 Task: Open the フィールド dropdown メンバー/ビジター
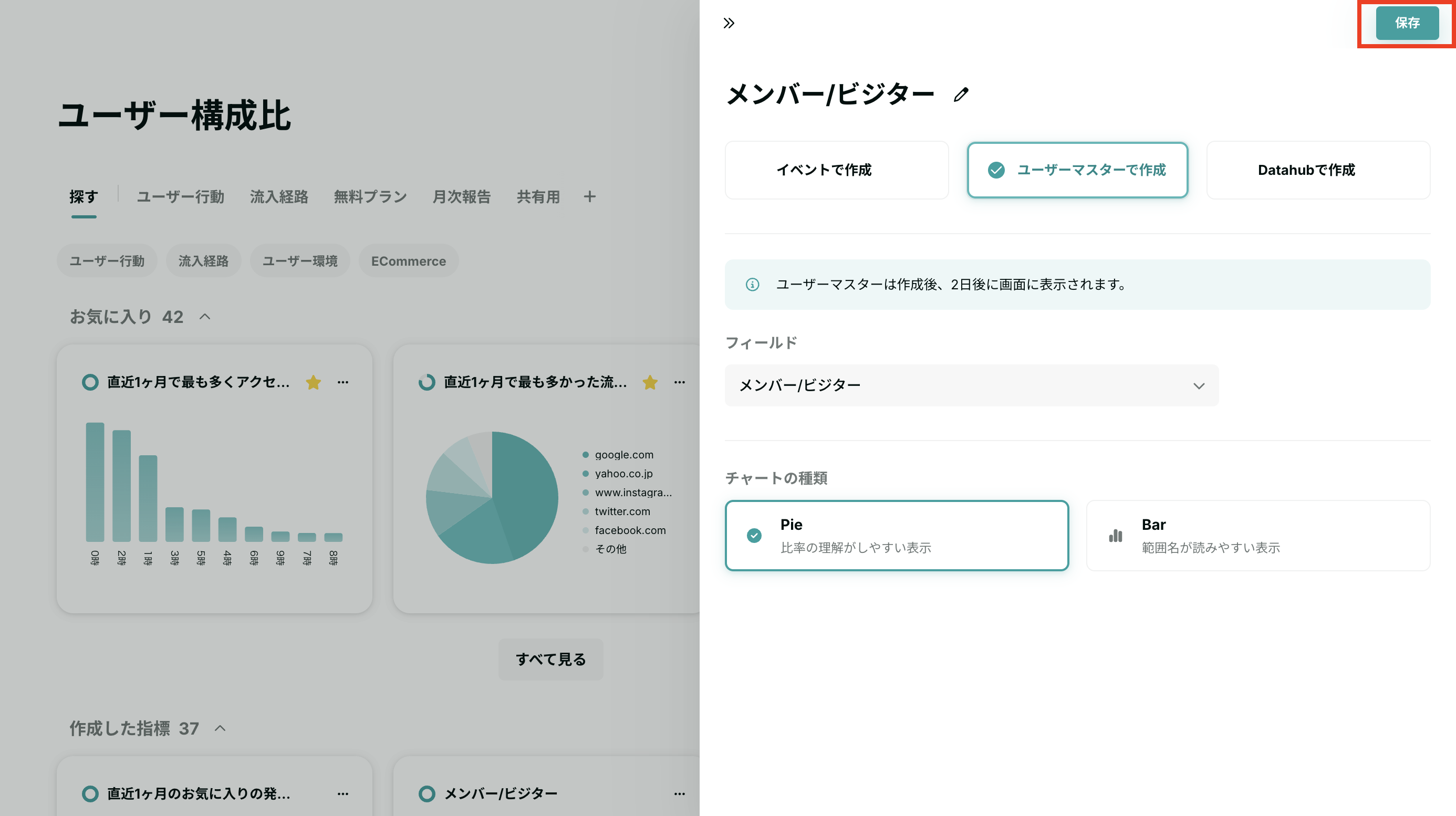click(x=972, y=385)
